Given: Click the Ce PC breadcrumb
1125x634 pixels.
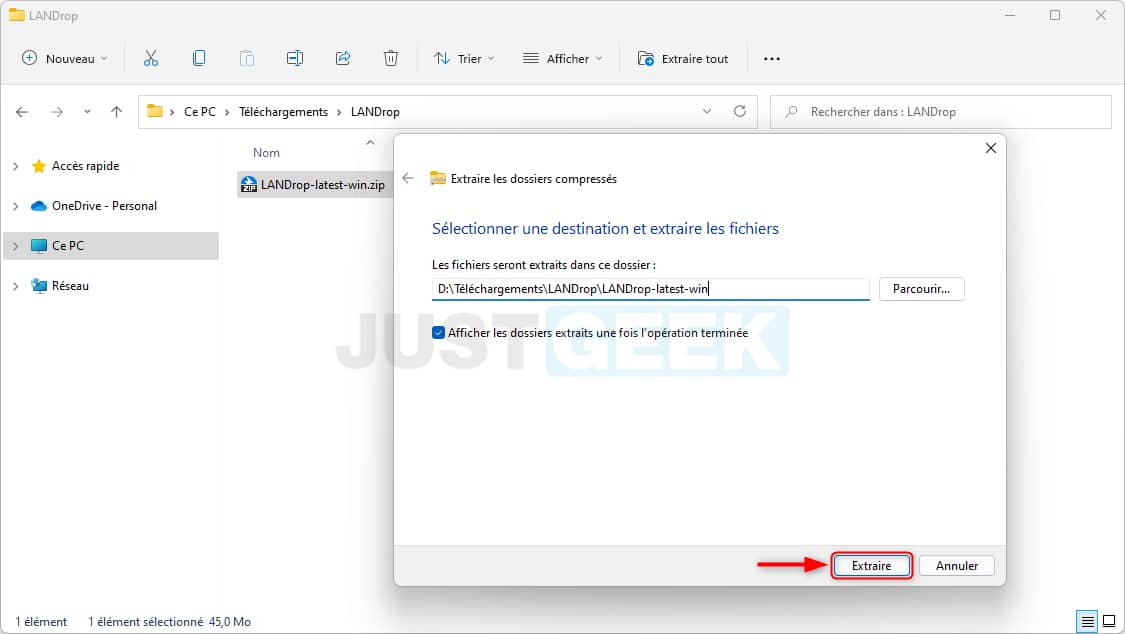Looking at the screenshot, I should 199,112.
